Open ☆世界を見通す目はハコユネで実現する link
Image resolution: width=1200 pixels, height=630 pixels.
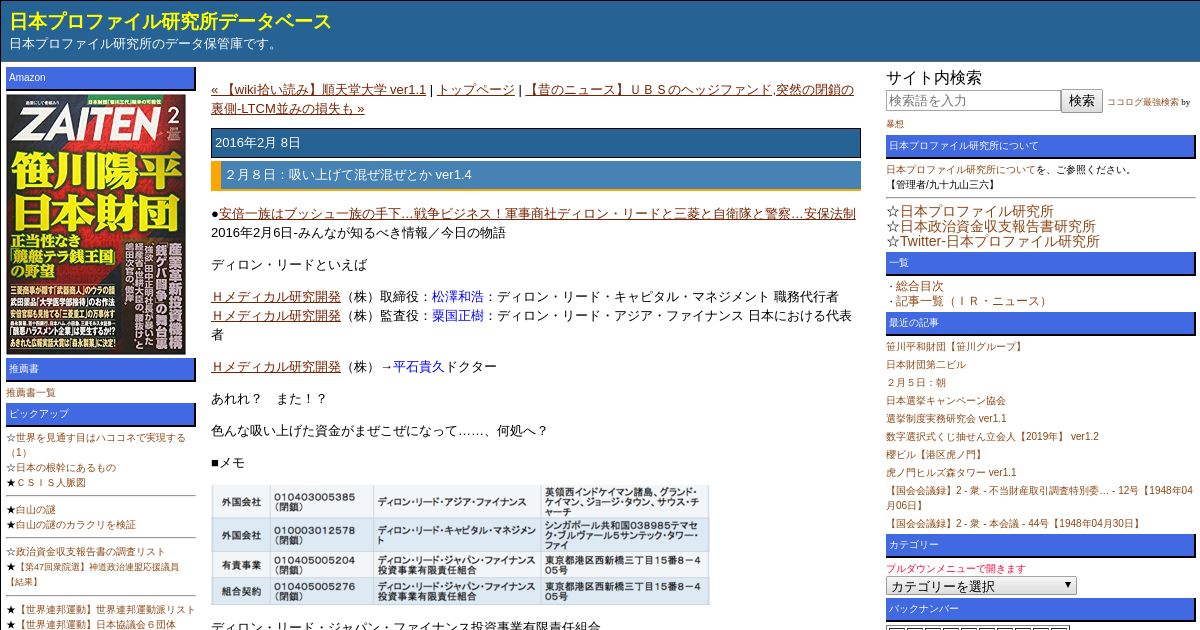pos(96,445)
